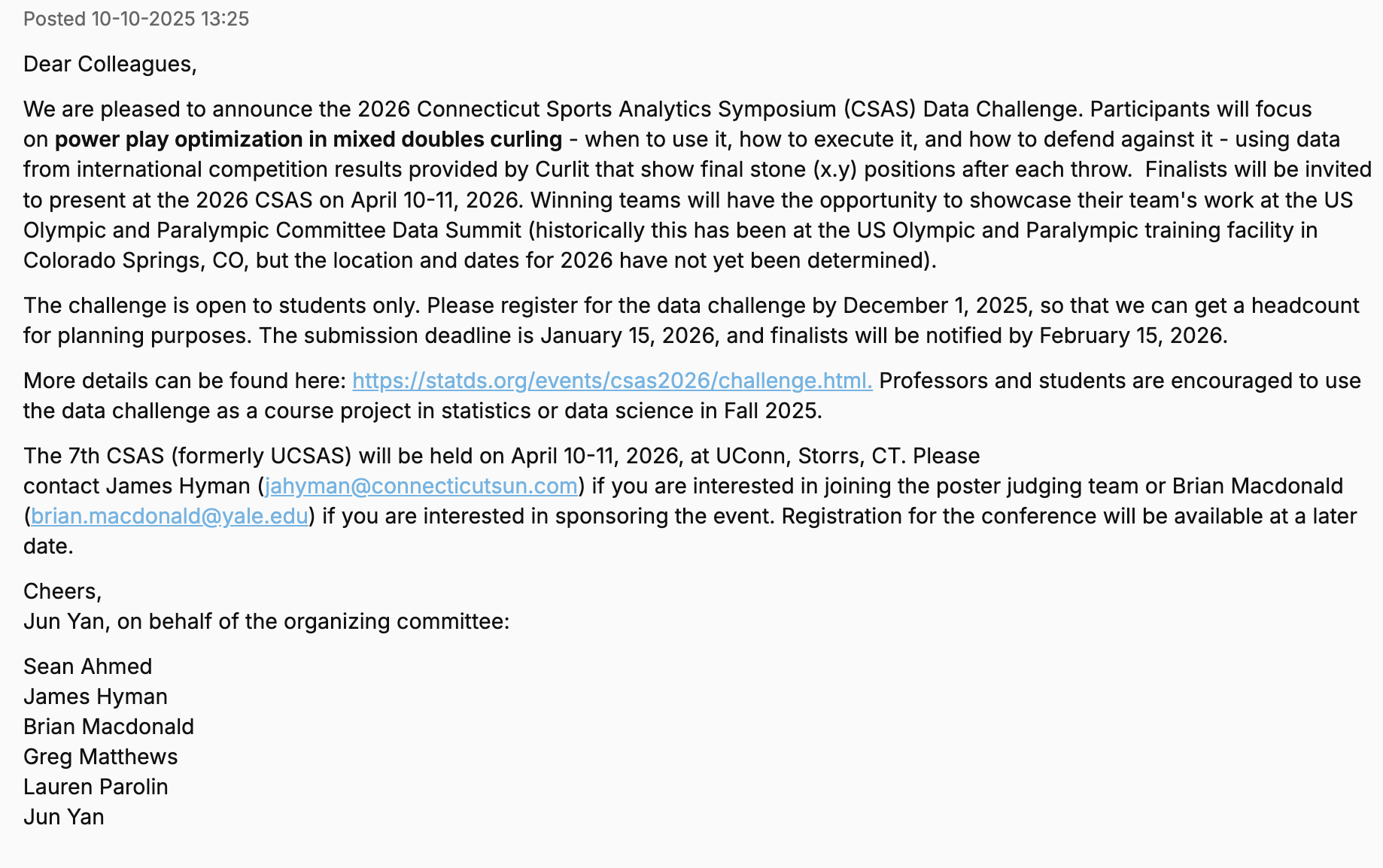Viewport: 1383px width, 868px height.
Task: Click 'Olympic and Paralympic Committee Data Summit' text
Action: pyautogui.click(x=272, y=230)
